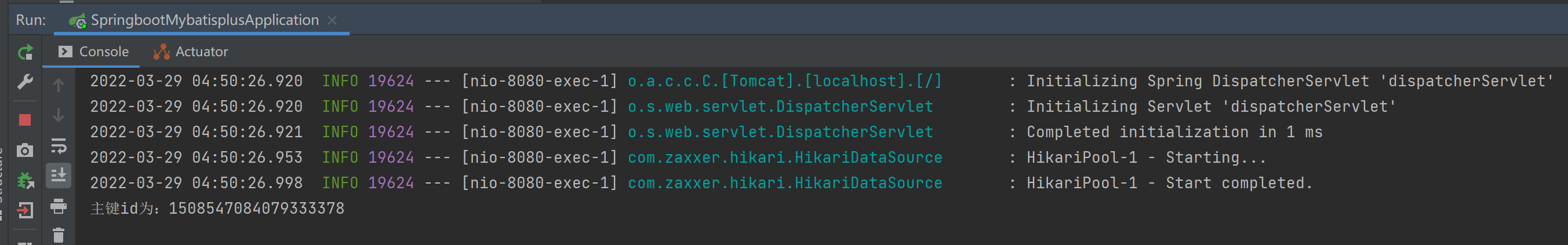Toggle soft-wrap in console

pos(59,146)
